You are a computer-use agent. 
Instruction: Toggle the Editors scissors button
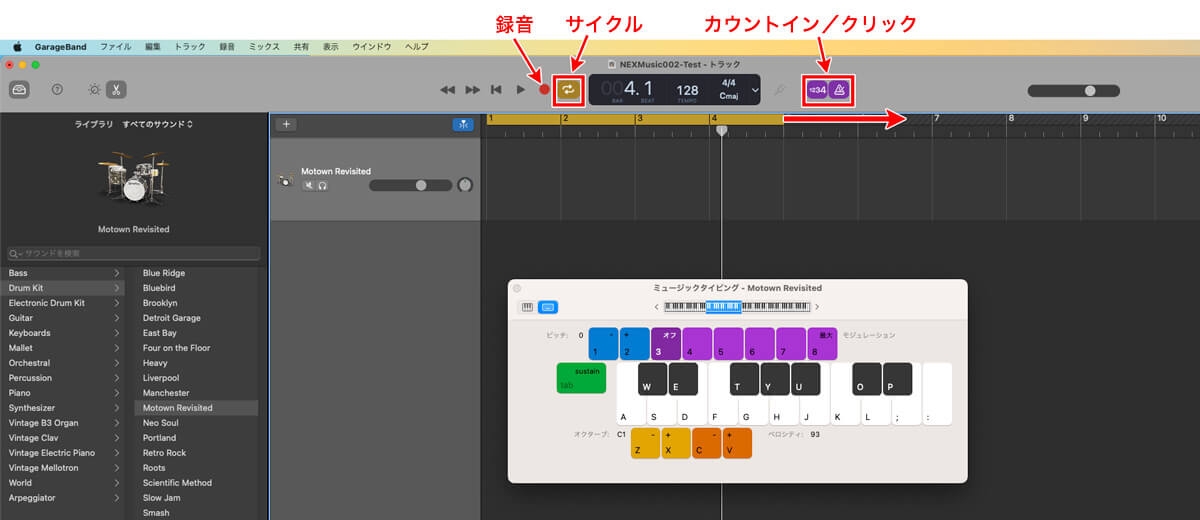116,89
